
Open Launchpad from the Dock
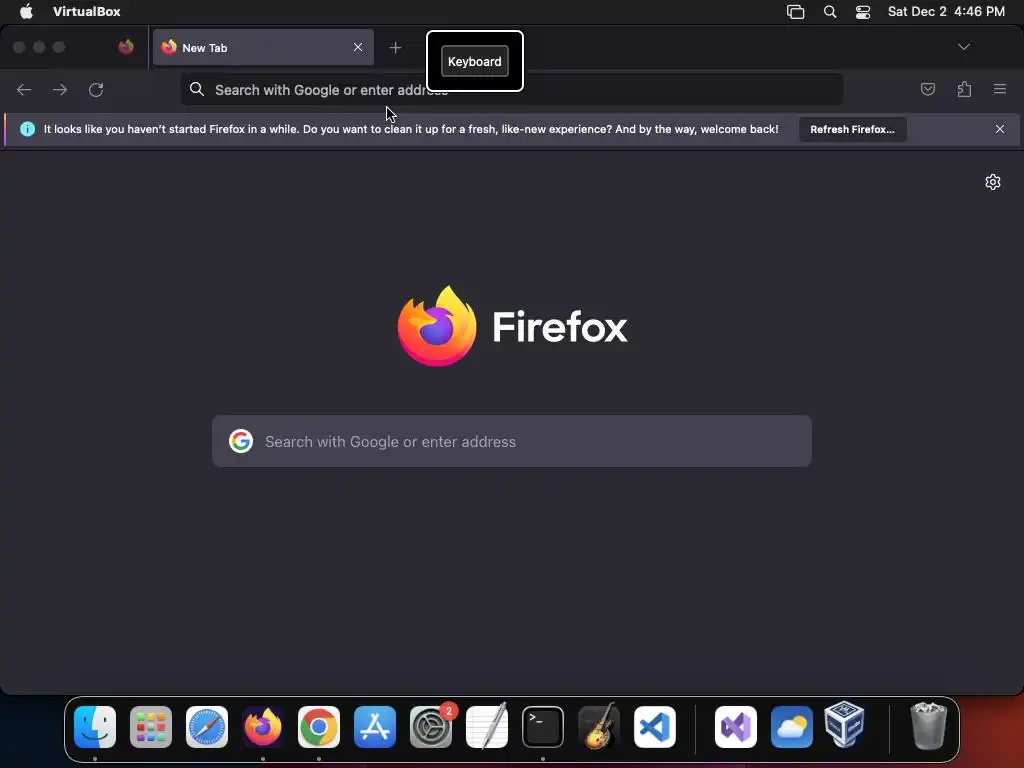pyautogui.click(x=151, y=727)
